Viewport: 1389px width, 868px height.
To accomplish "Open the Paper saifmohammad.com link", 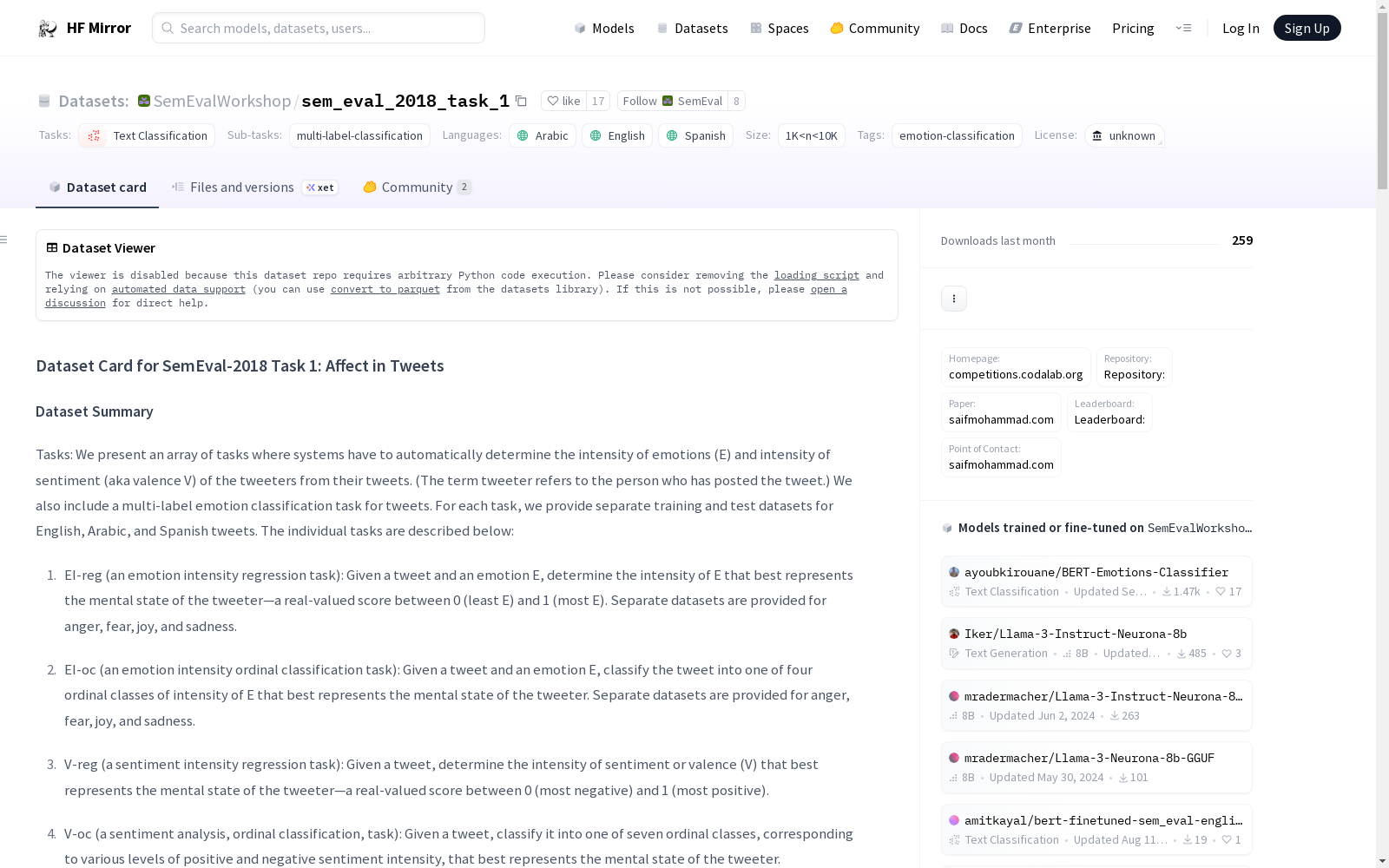I will coord(1001,412).
